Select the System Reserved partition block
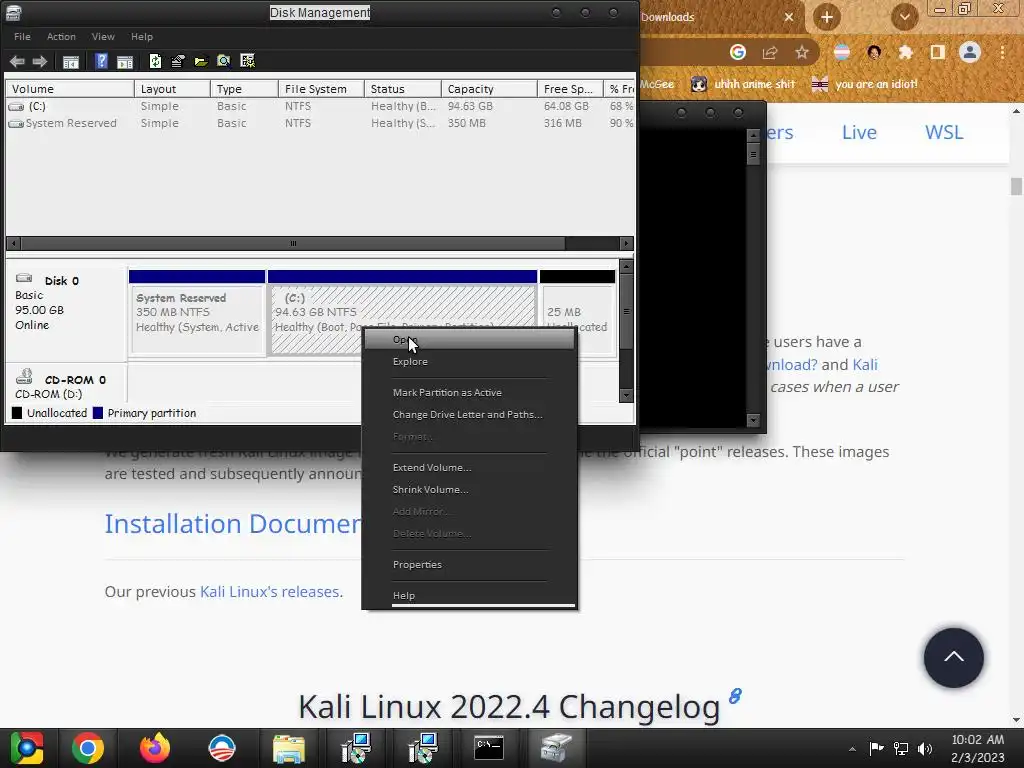This screenshot has height=768, width=1024. pyautogui.click(x=197, y=313)
